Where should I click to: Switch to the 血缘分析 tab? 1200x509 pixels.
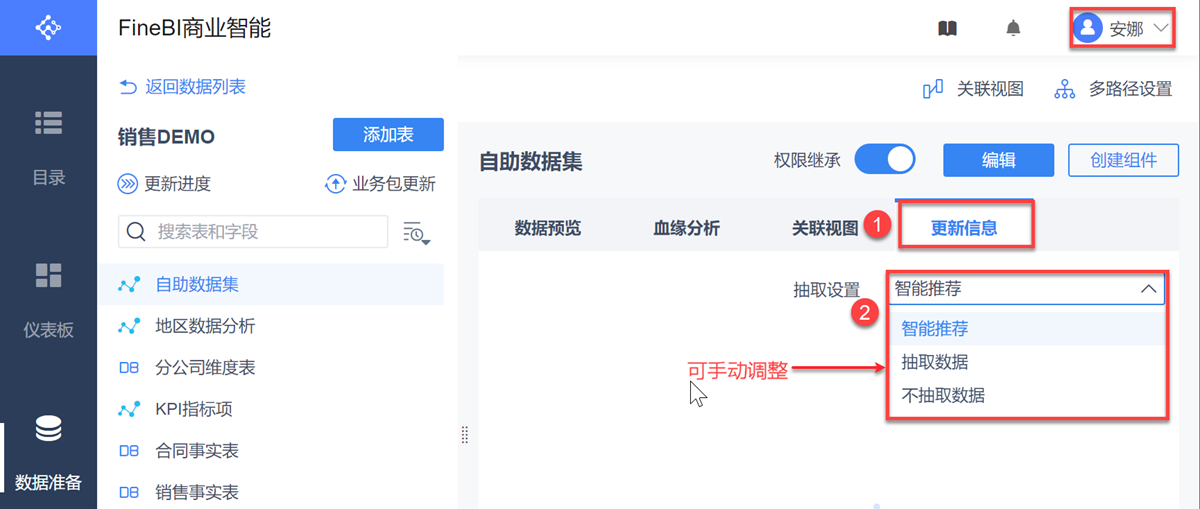click(x=686, y=228)
